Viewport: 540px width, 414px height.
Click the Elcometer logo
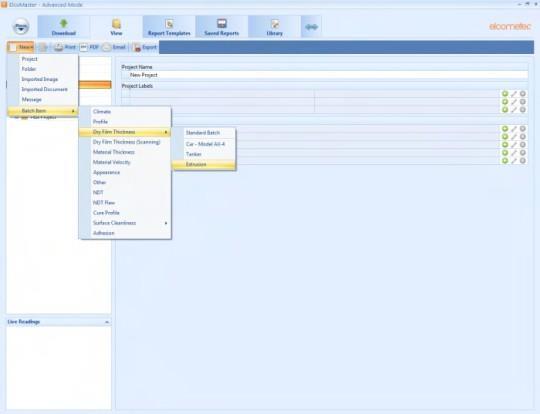coord(510,27)
